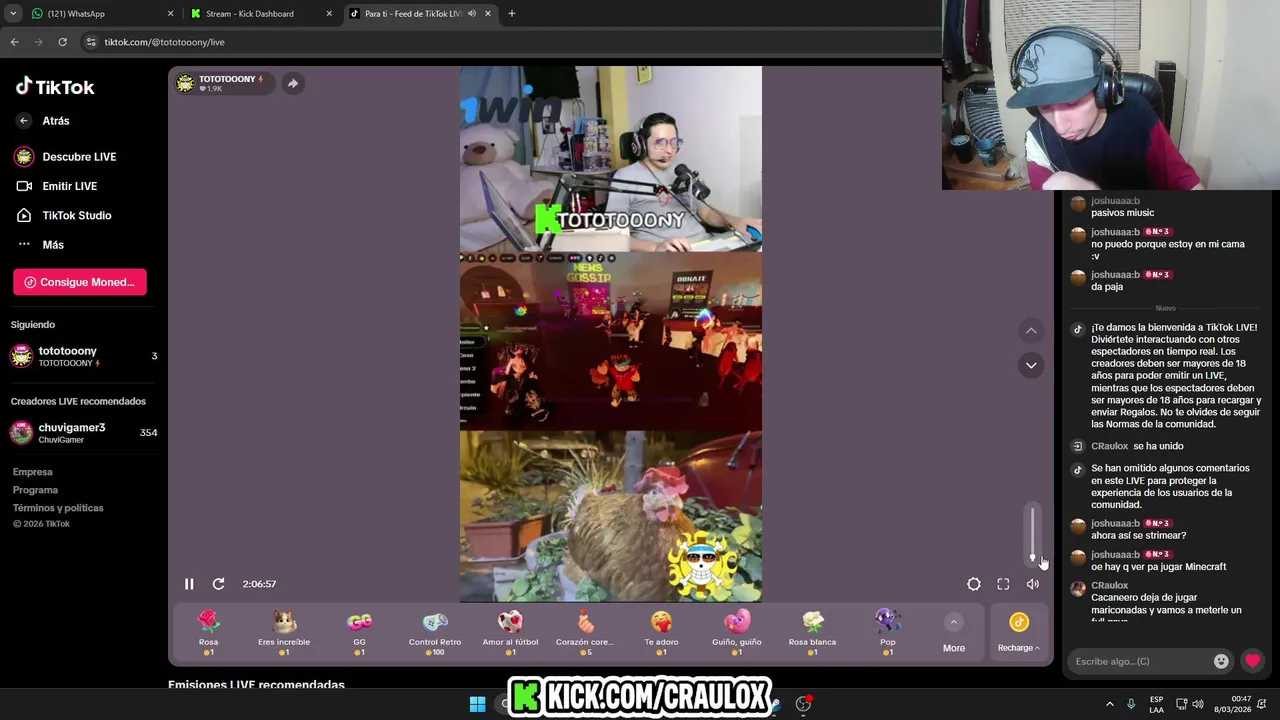1280x720 pixels.
Task: Reload the browser page
Action: (62, 42)
